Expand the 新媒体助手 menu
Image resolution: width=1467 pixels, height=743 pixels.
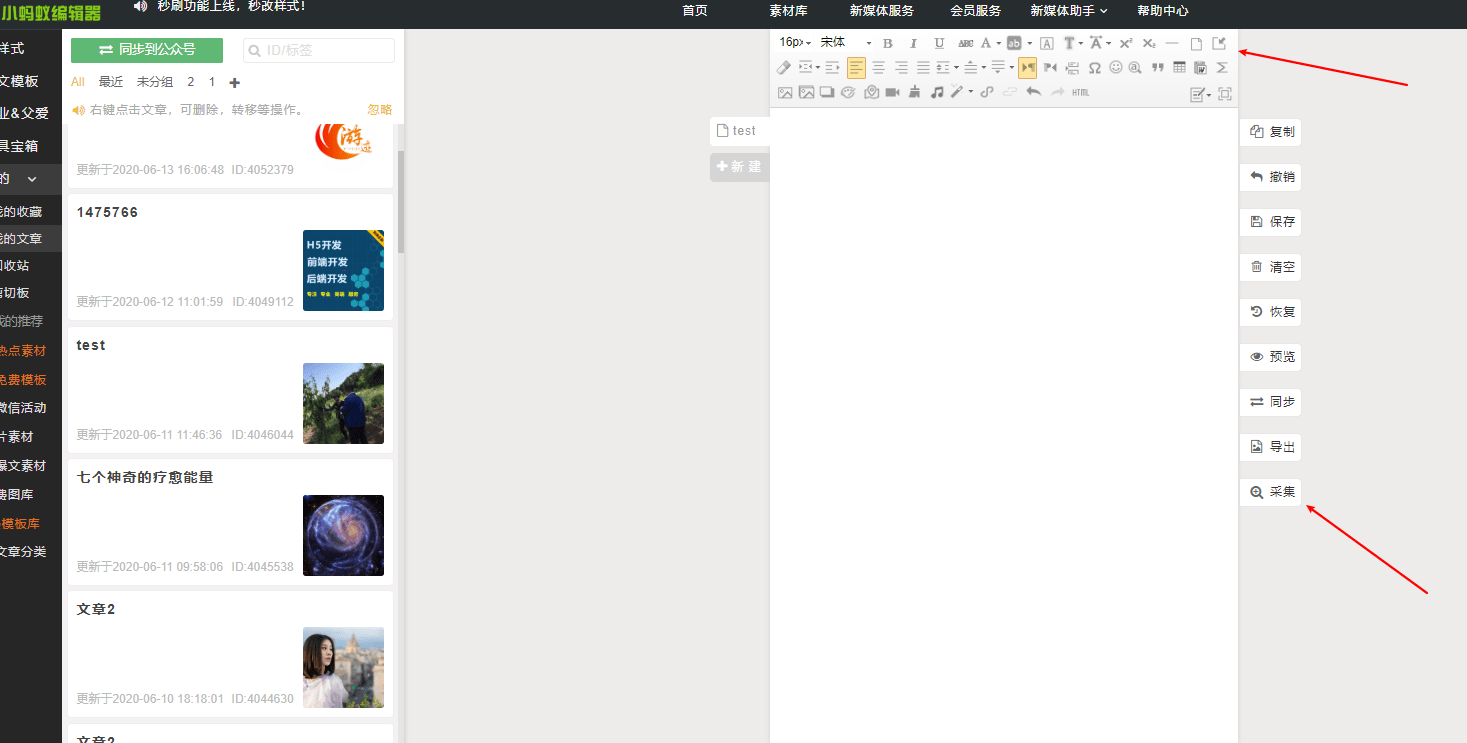coord(1068,11)
